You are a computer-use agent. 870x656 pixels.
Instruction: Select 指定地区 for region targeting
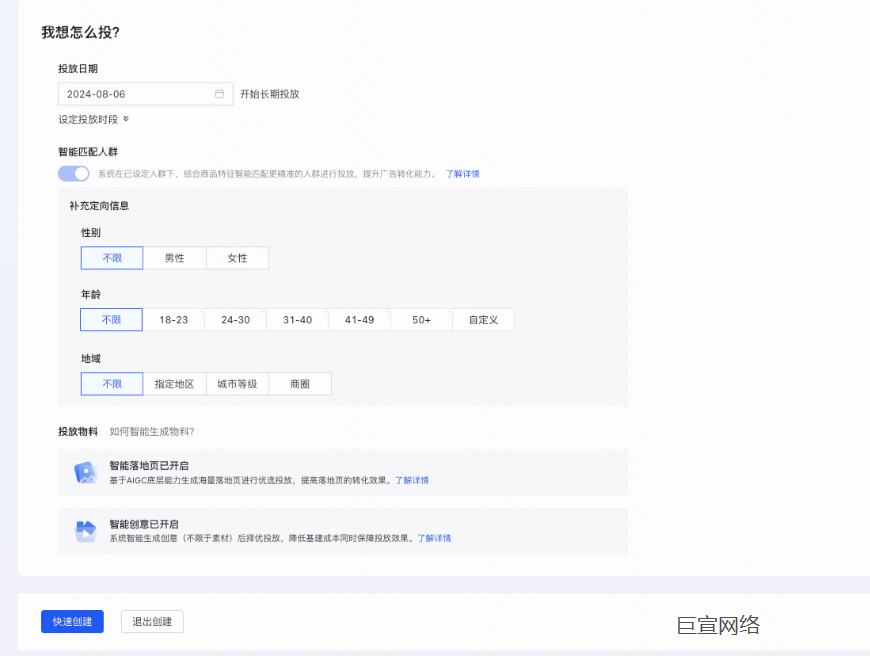(x=174, y=383)
